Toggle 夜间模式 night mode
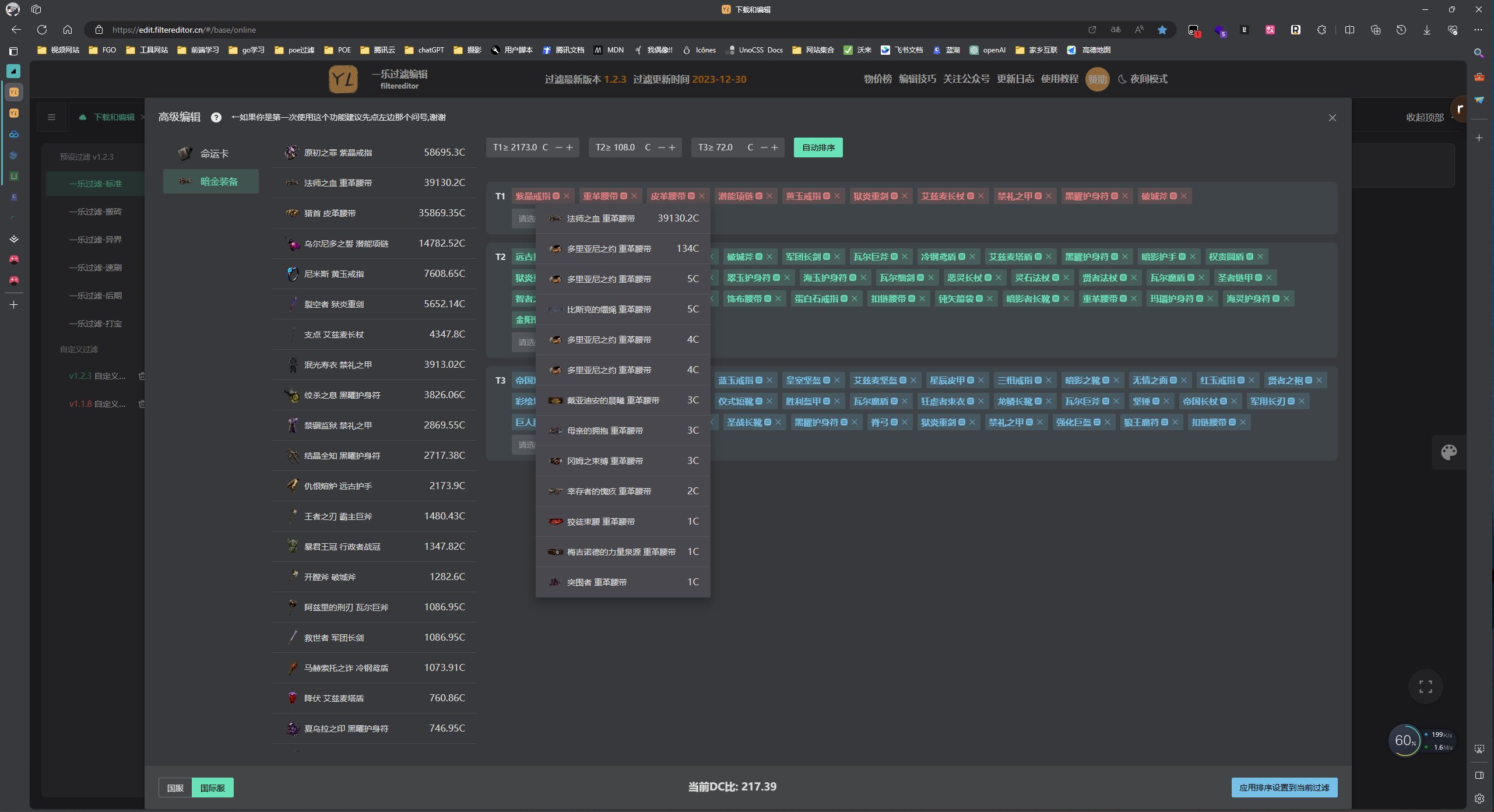 pos(1143,79)
